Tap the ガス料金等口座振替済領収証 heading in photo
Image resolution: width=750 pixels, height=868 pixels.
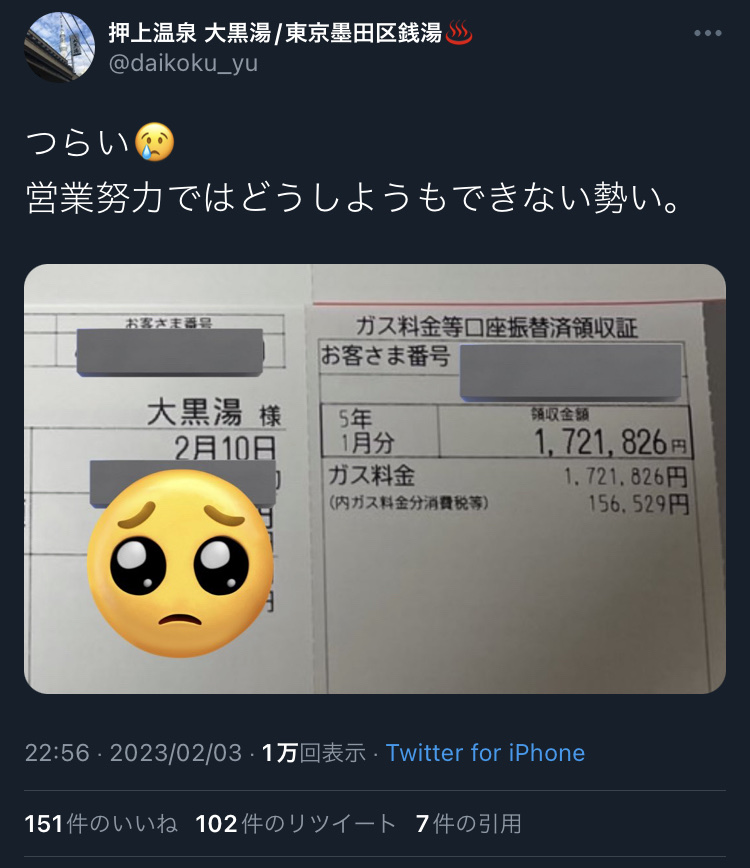496,327
